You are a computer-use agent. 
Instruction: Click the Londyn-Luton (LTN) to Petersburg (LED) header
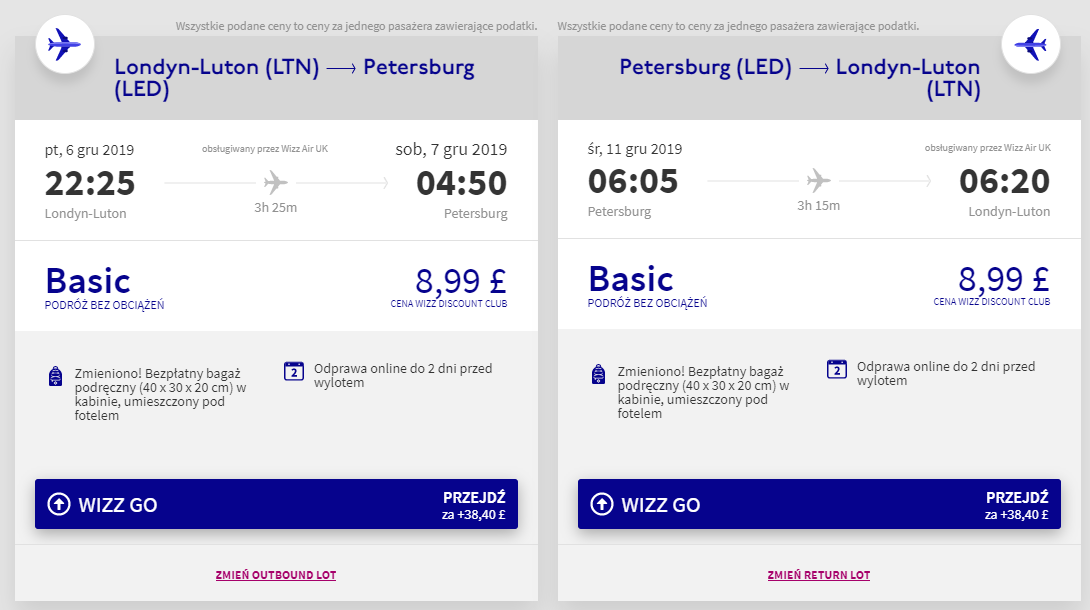pos(294,78)
